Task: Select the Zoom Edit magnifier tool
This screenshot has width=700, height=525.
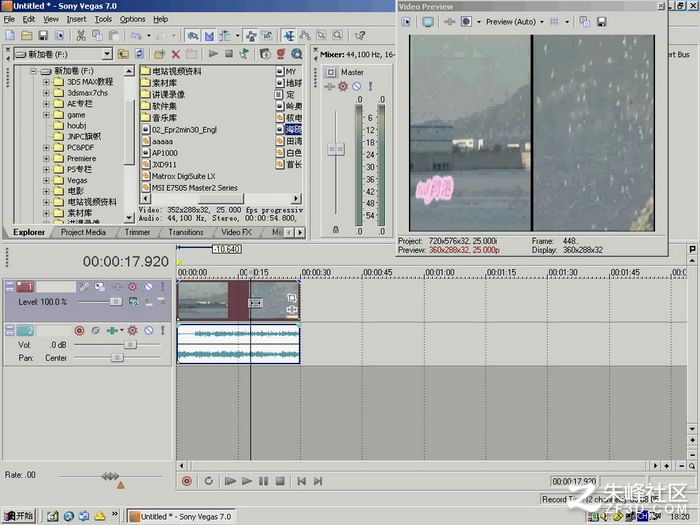Action: coord(338,35)
